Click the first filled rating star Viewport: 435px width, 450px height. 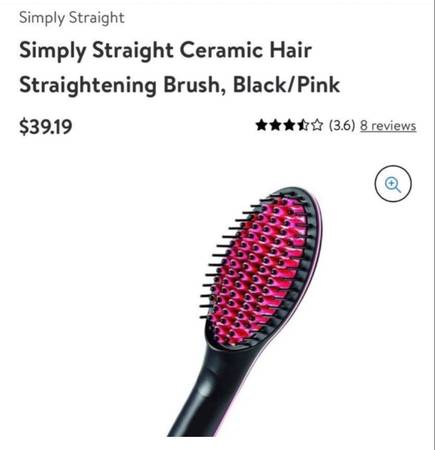(x=261, y=125)
